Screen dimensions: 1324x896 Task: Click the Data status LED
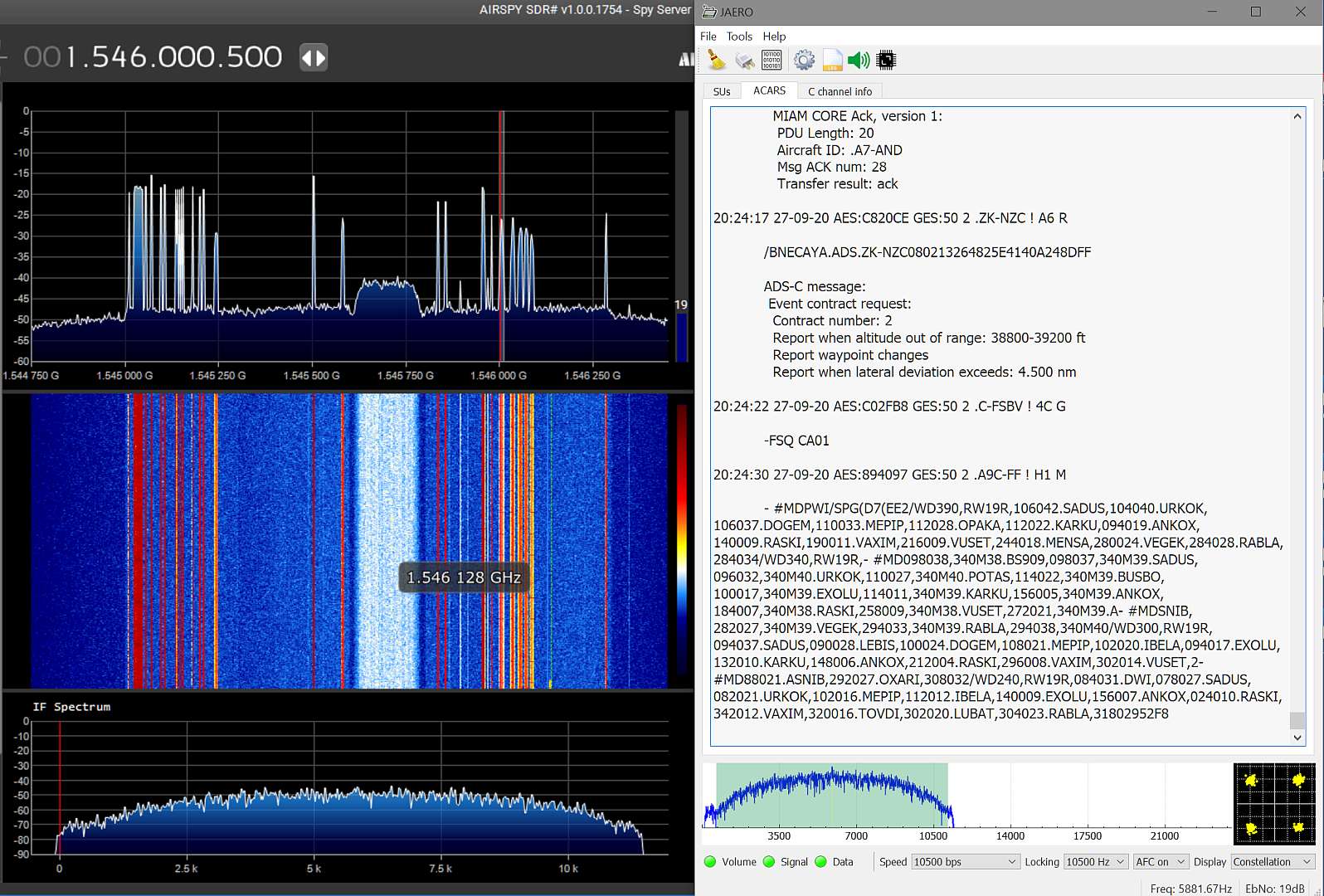coord(821,862)
